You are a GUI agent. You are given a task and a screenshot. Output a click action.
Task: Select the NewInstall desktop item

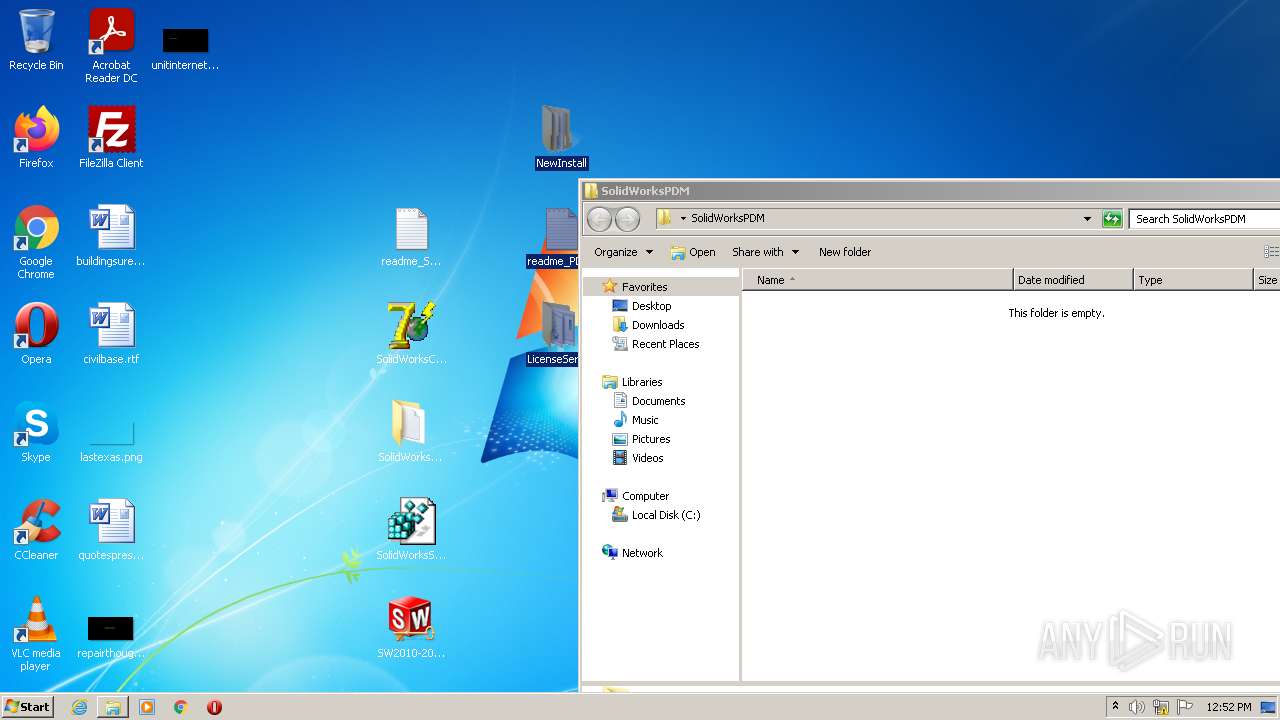pyautogui.click(x=561, y=138)
